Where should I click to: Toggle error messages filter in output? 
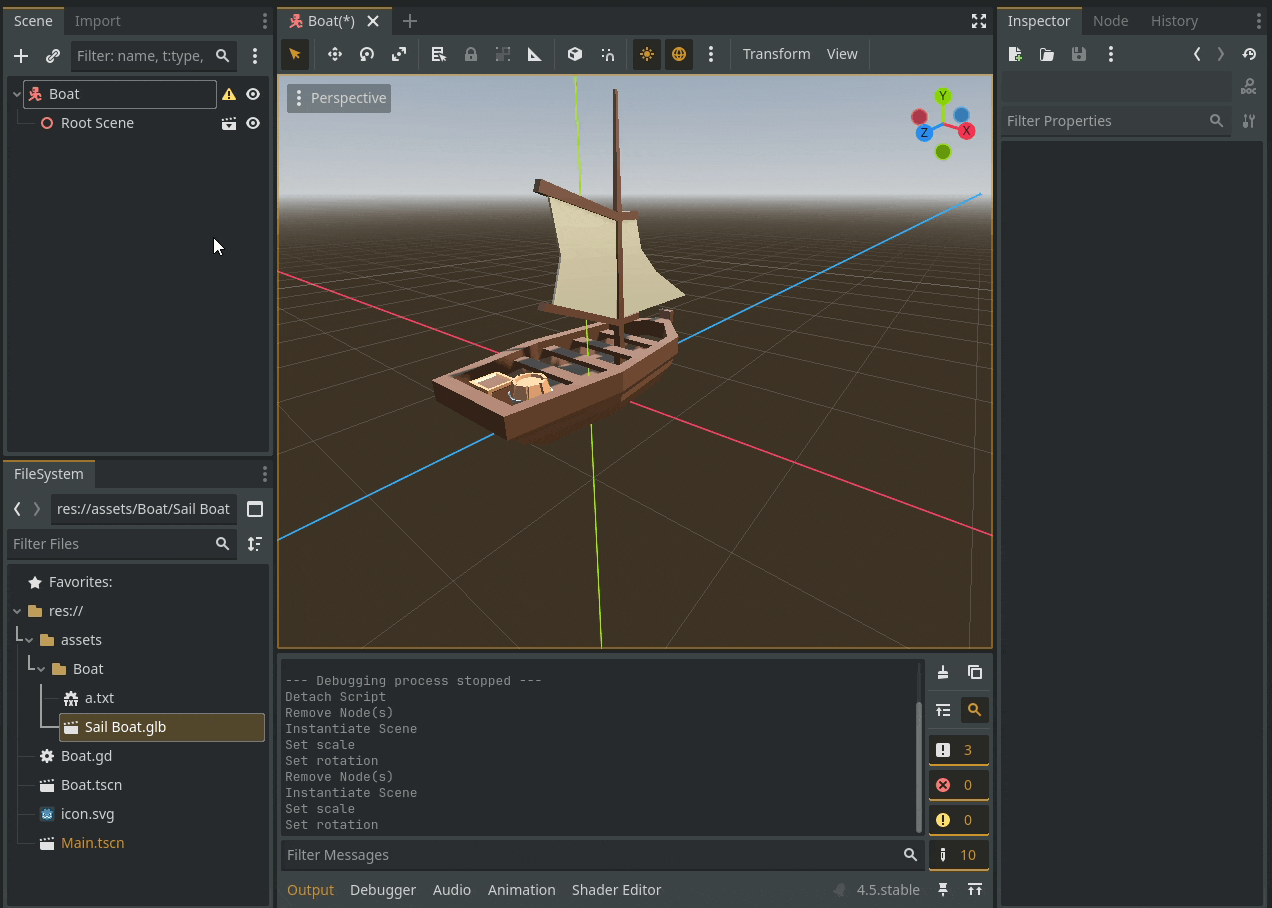click(958, 785)
